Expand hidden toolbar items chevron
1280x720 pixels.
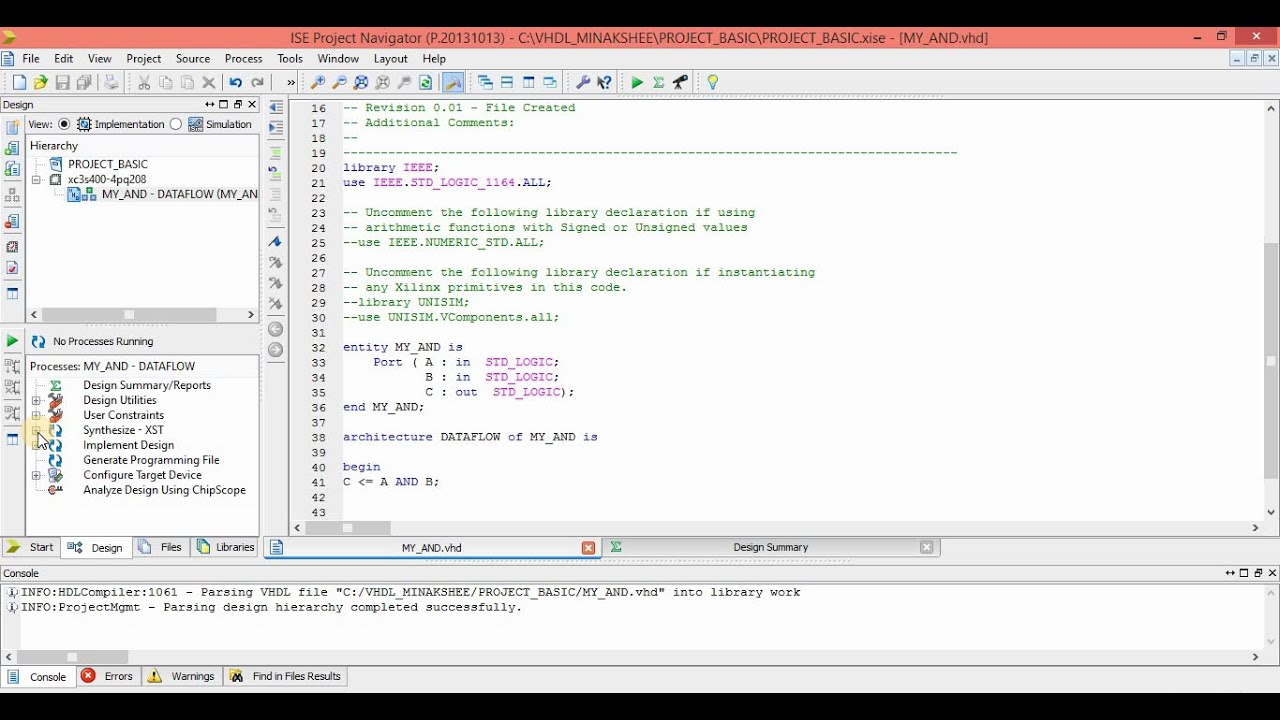291,83
